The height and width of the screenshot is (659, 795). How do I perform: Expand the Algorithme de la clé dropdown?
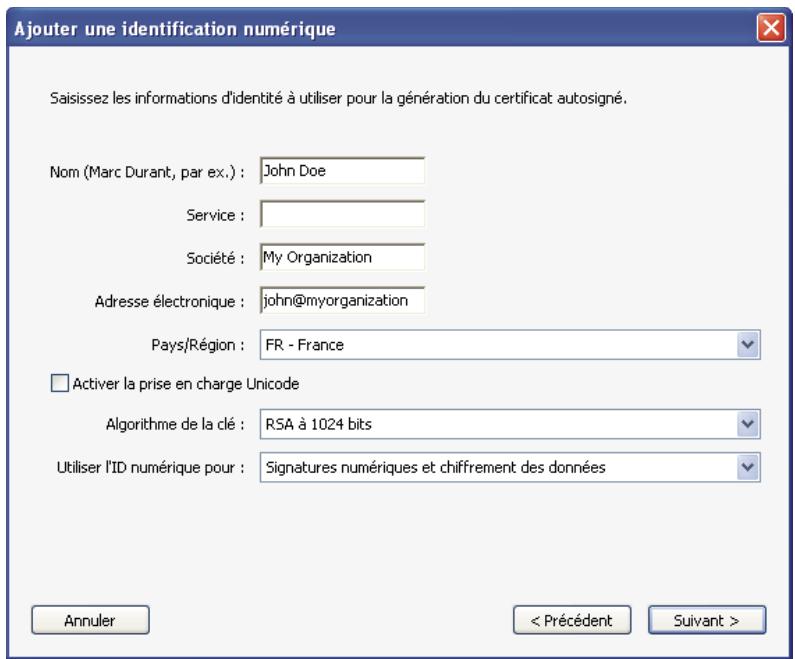pyautogui.click(x=510, y=424)
